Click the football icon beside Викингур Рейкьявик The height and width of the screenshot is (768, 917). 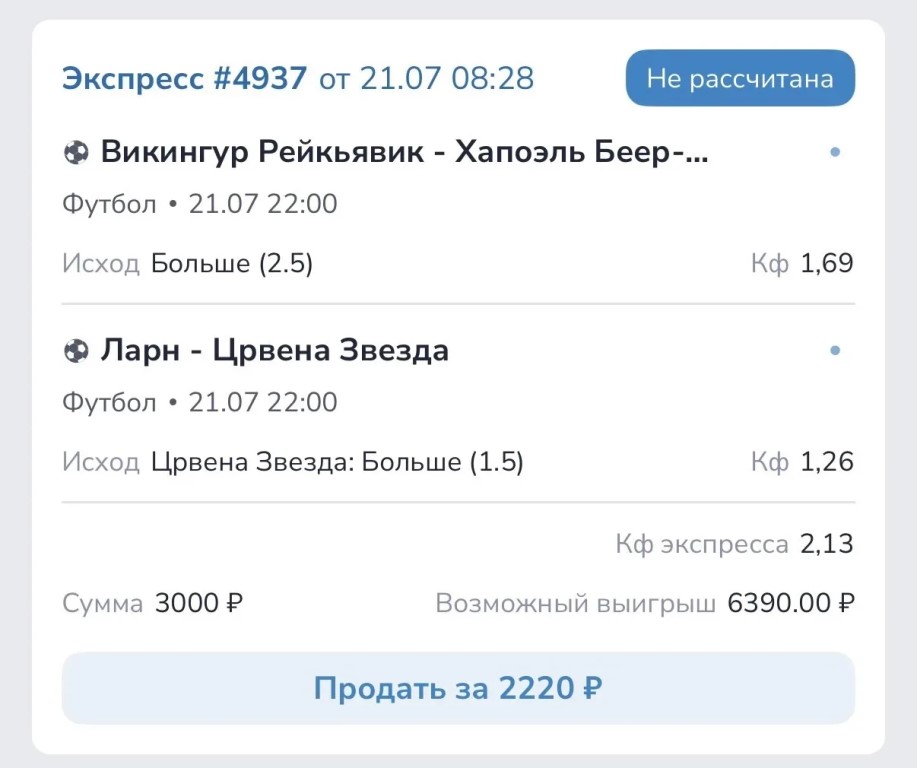76,153
